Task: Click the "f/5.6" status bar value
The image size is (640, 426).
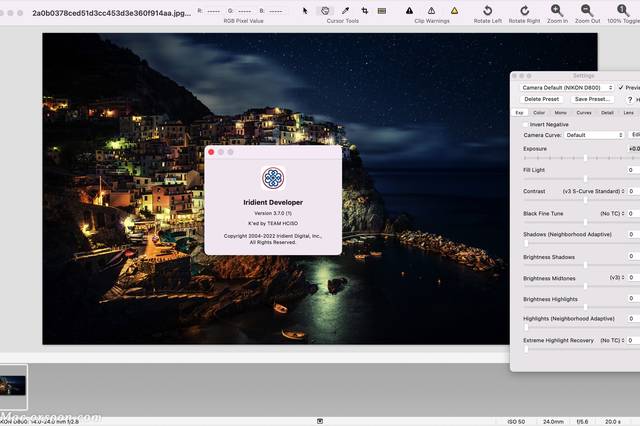Action: click(x=582, y=422)
